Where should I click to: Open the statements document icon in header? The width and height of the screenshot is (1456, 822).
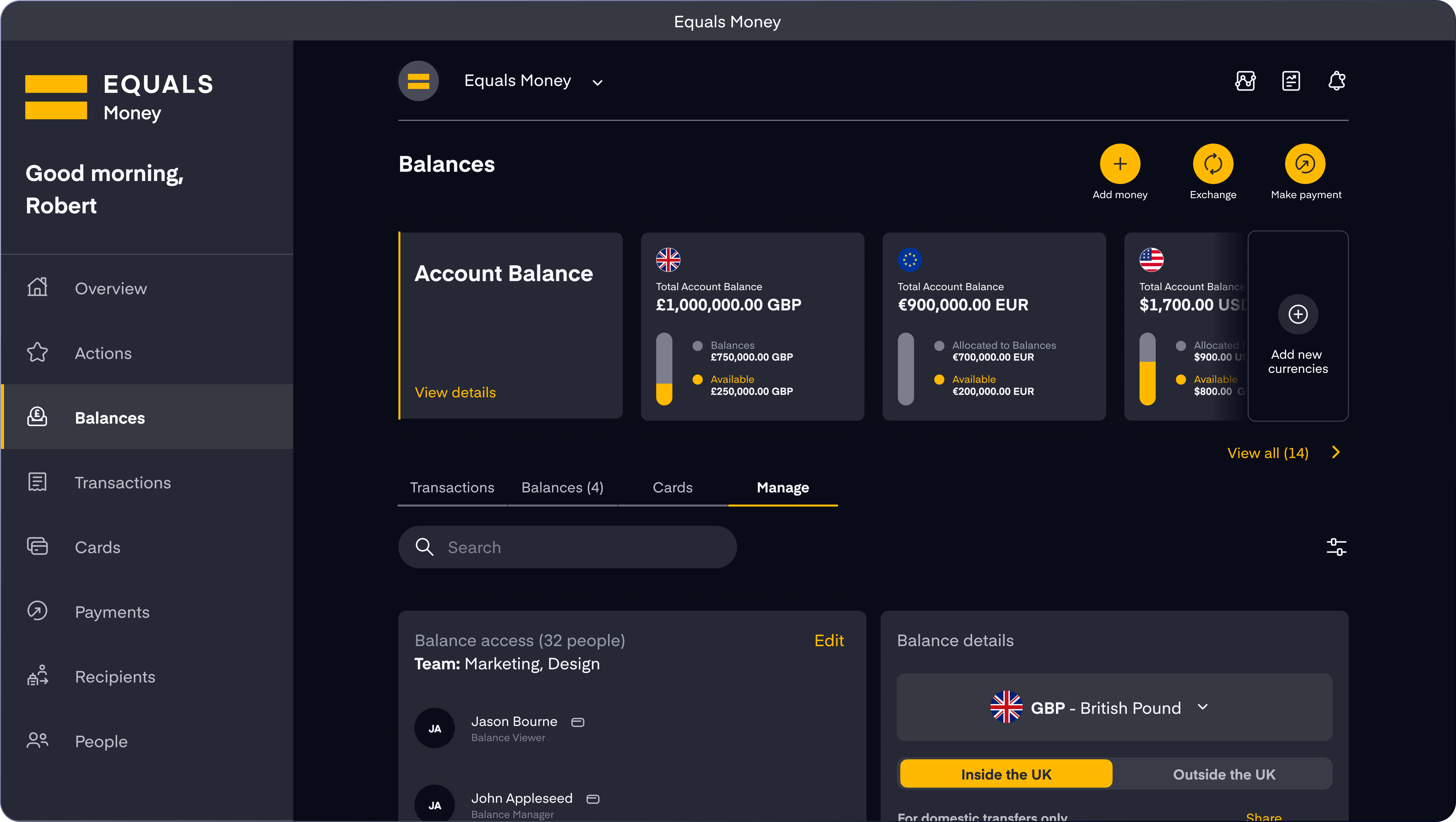click(x=1291, y=81)
